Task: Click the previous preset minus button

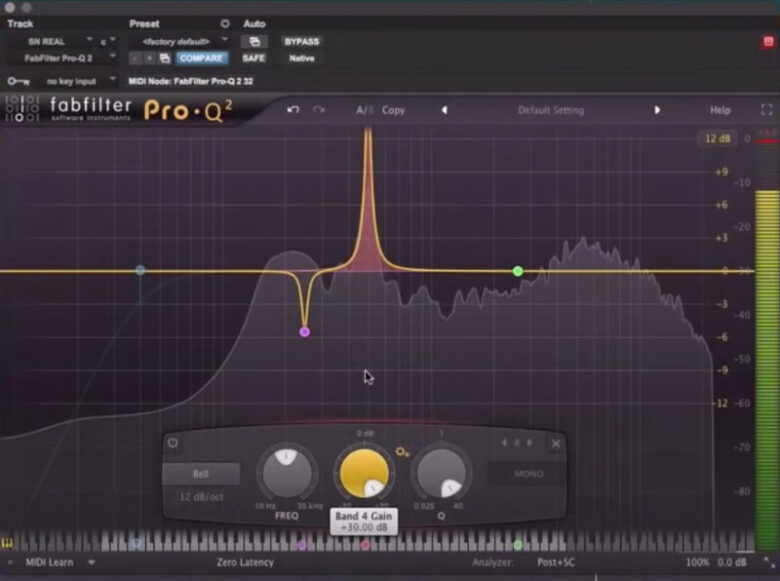Action: 135,58
